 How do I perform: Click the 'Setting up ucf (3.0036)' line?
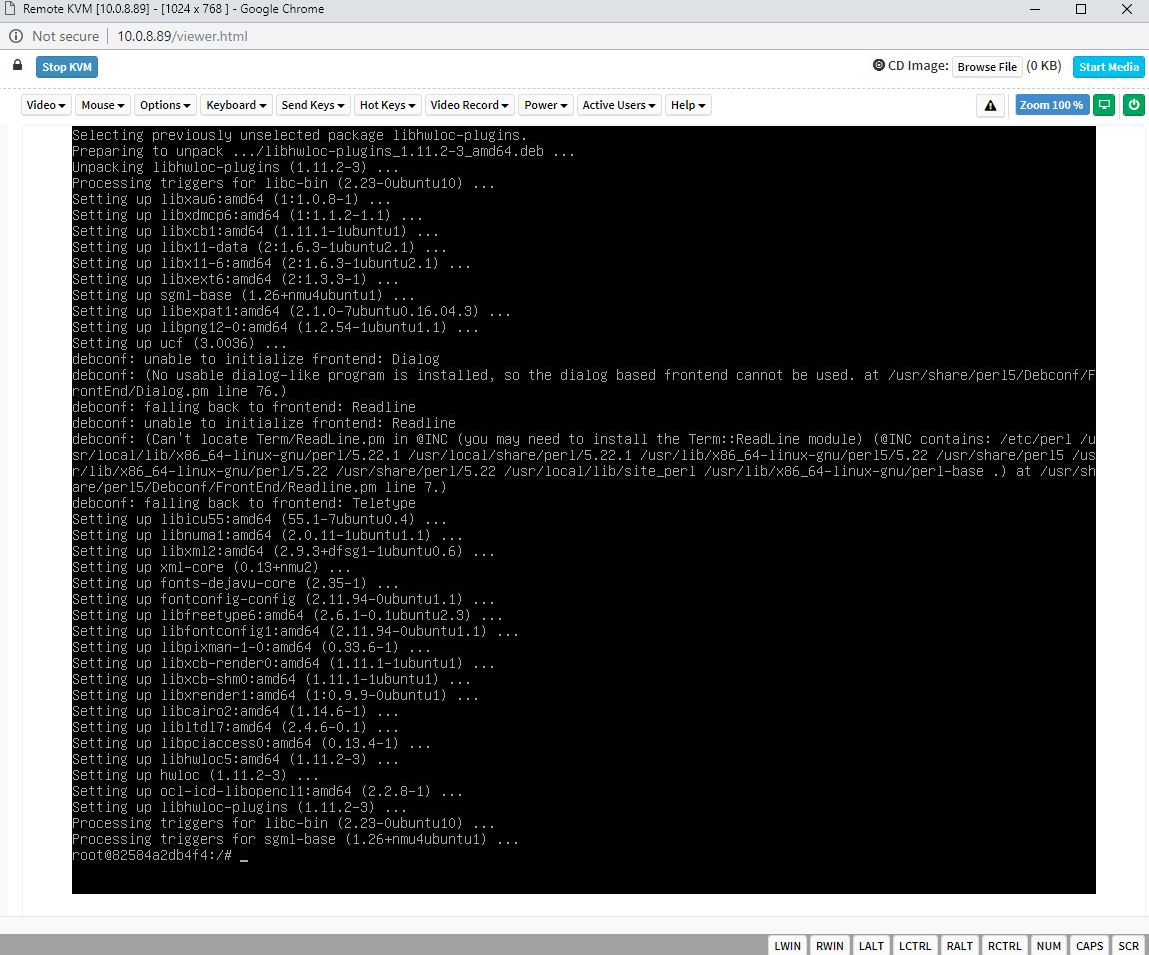(x=179, y=343)
